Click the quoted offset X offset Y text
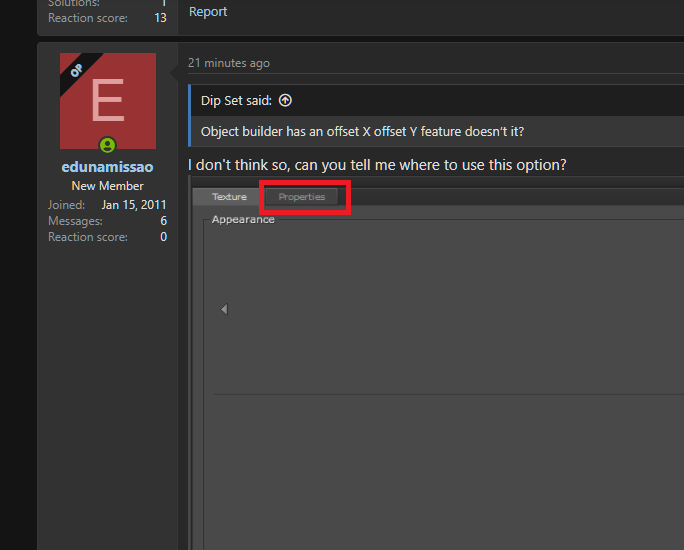 362,132
